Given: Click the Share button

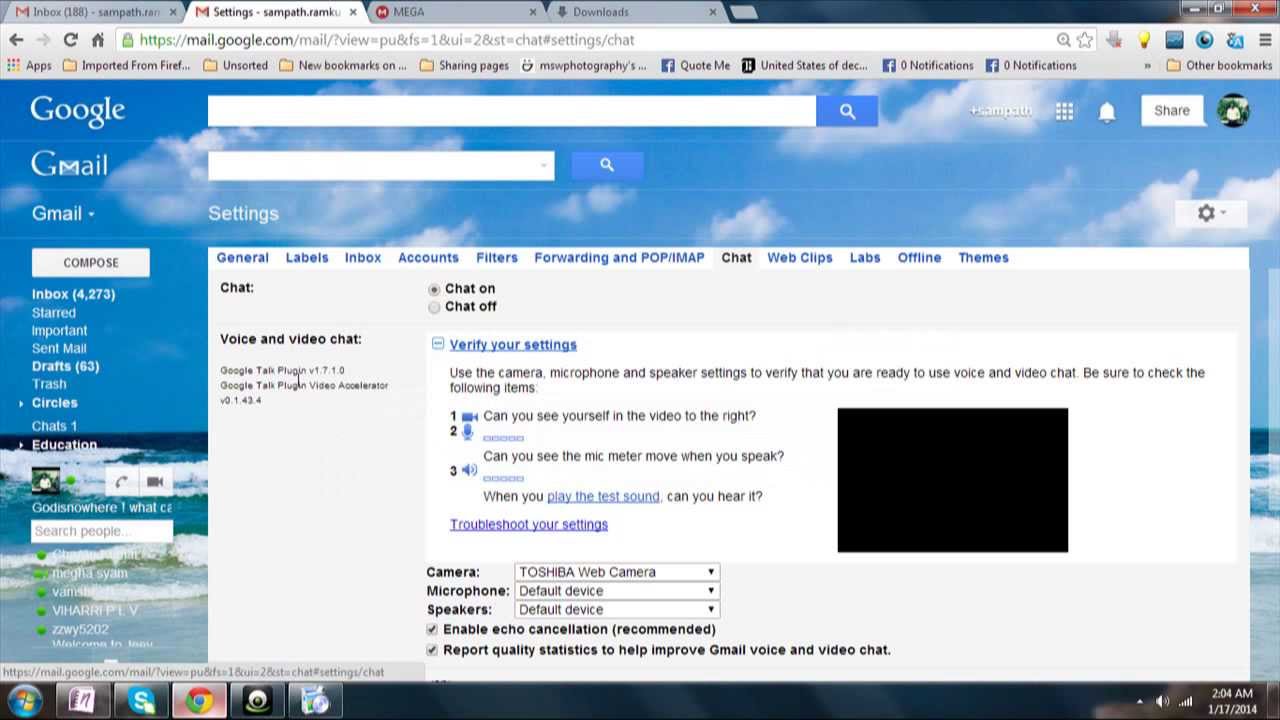Looking at the screenshot, I should pyautogui.click(x=1172, y=111).
